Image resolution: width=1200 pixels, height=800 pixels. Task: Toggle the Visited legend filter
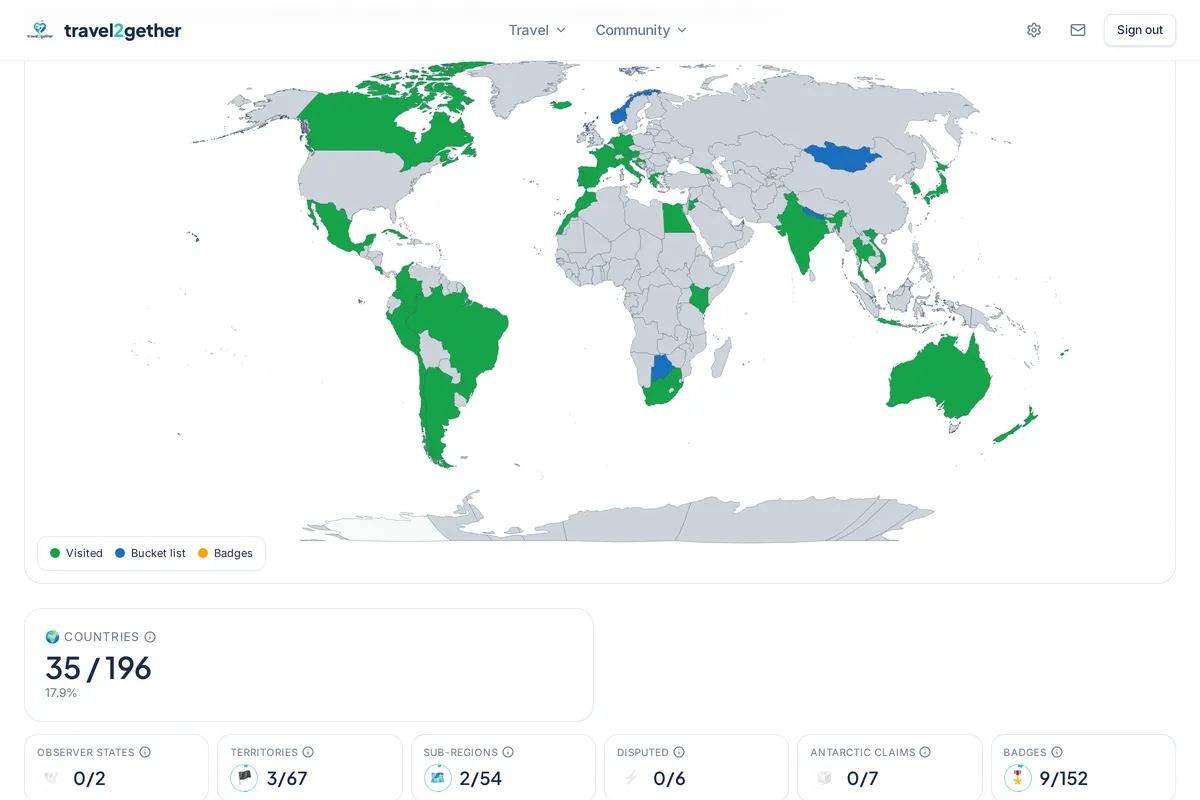77,553
